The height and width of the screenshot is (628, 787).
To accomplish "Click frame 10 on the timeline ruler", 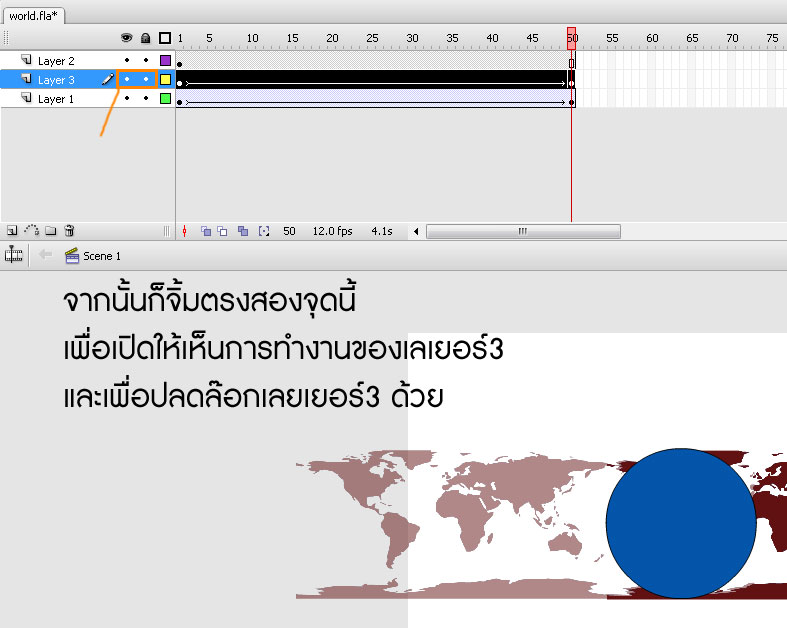I will pyautogui.click(x=252, y=38).
